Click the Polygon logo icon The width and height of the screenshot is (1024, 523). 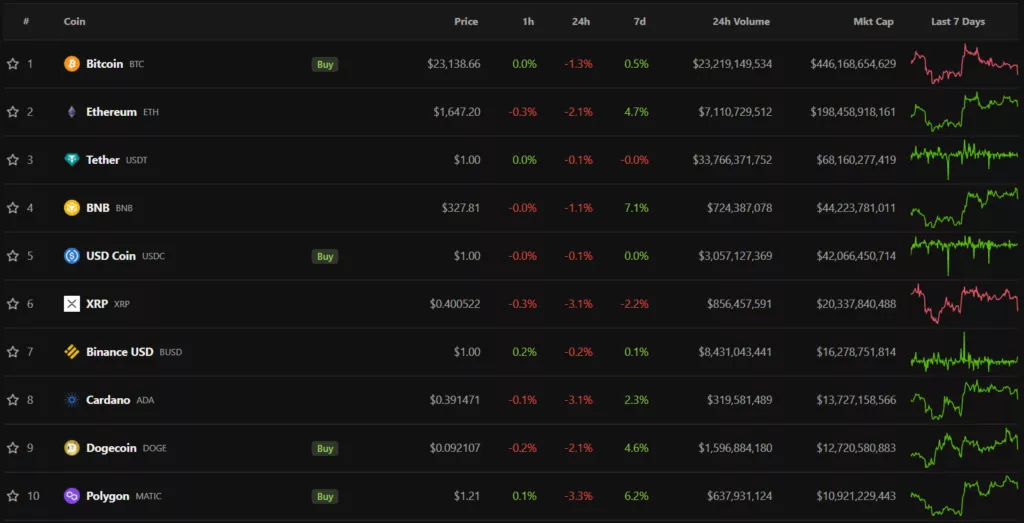[x=72, y=496]
